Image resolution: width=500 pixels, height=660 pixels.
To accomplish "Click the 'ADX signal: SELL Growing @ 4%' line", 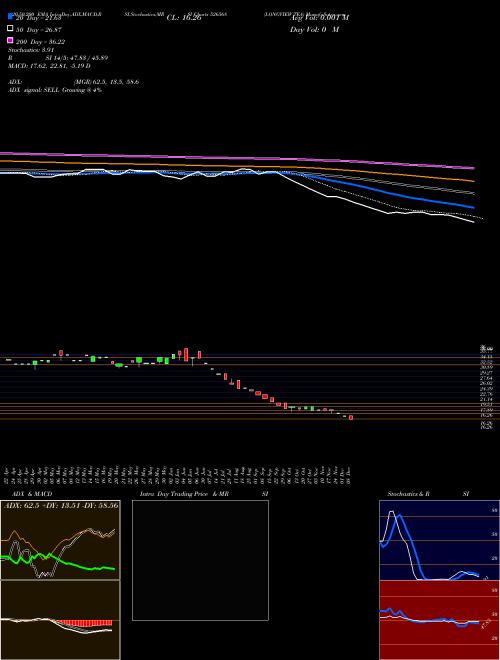I will tap(55, 90).
